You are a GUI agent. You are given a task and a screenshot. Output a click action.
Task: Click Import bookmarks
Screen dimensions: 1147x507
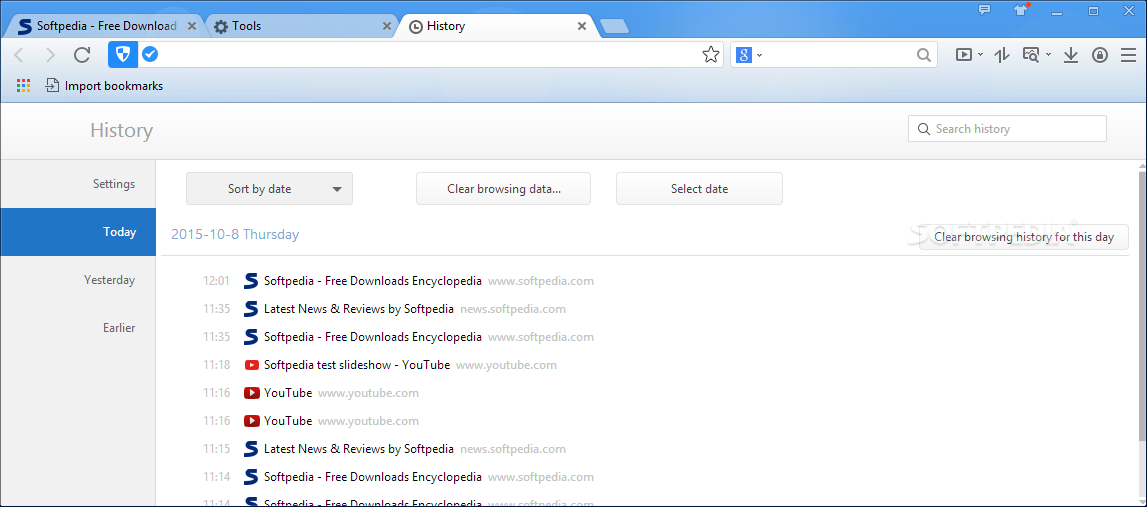[104, 86]
